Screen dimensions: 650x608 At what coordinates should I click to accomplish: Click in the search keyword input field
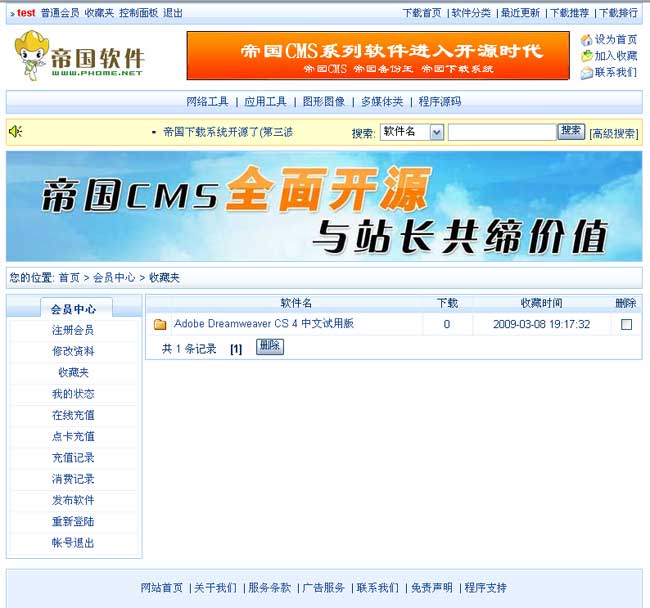click(501, 132)
